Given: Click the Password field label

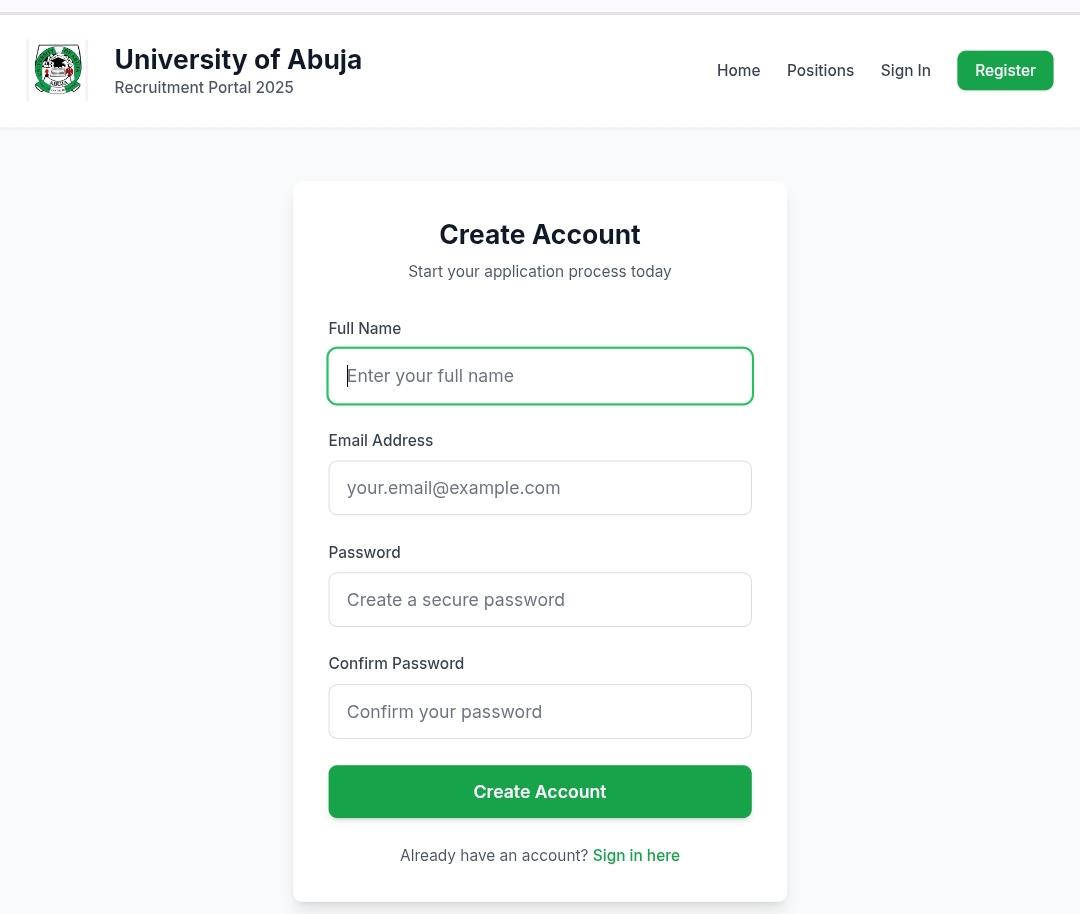Looking at the screenshot, I should coord(364,552).
